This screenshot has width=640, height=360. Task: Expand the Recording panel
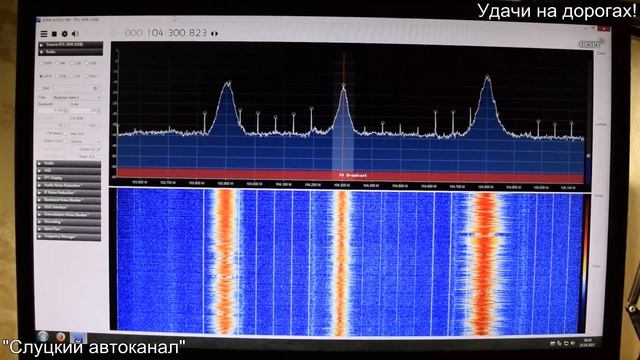[69, 222]
